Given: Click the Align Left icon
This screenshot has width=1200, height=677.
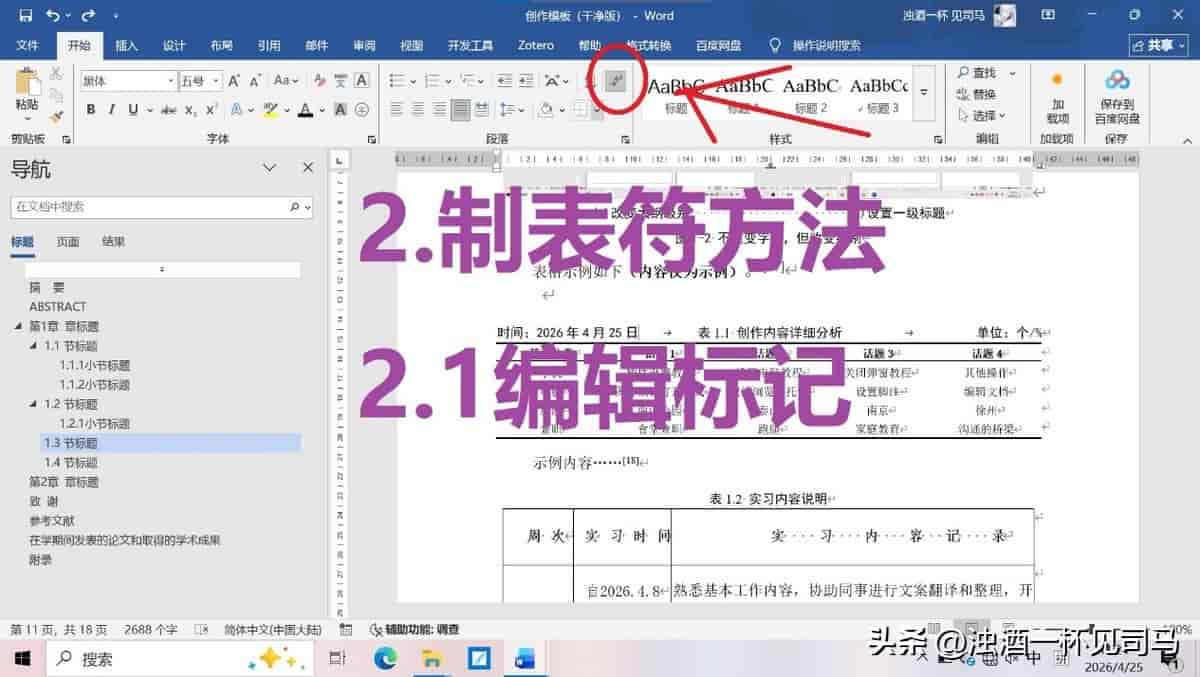Looking at the screenshot, I should (397, 110).
